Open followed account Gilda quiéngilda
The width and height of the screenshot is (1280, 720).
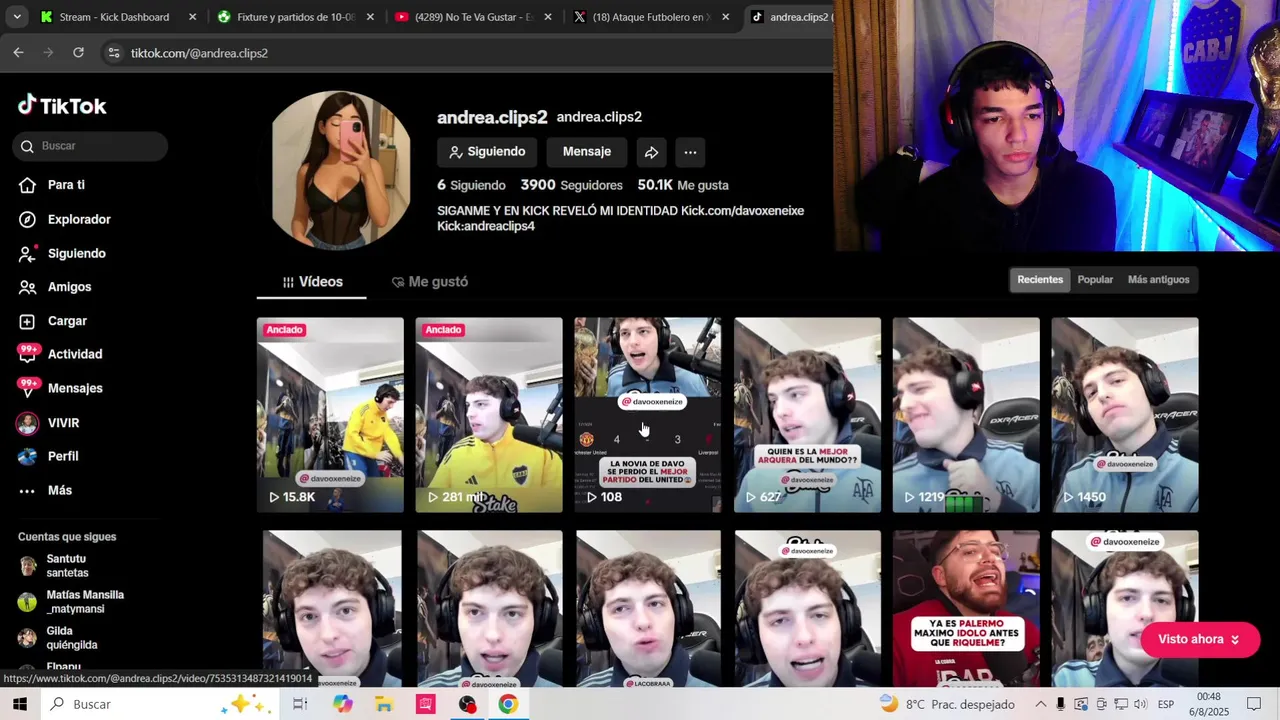coord(58,638)
